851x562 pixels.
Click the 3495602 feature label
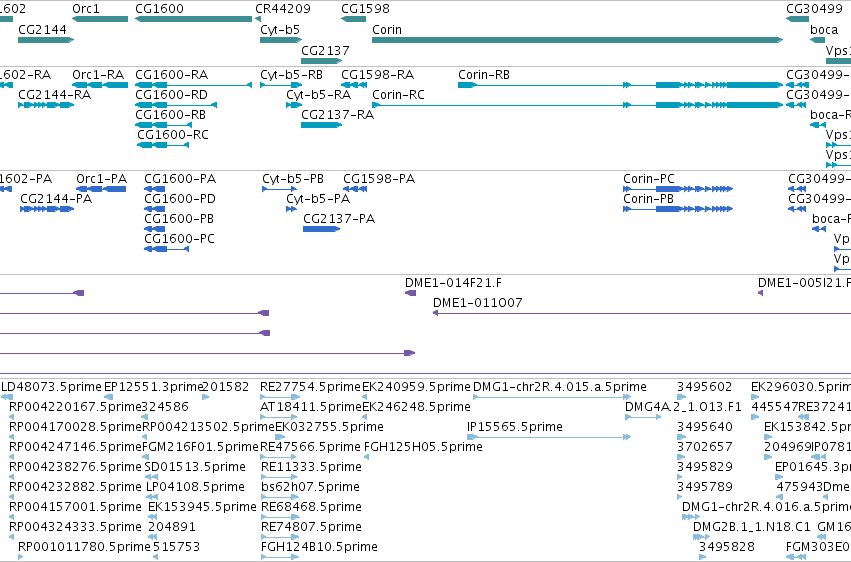pyautogui.click(x=704, y=387)
